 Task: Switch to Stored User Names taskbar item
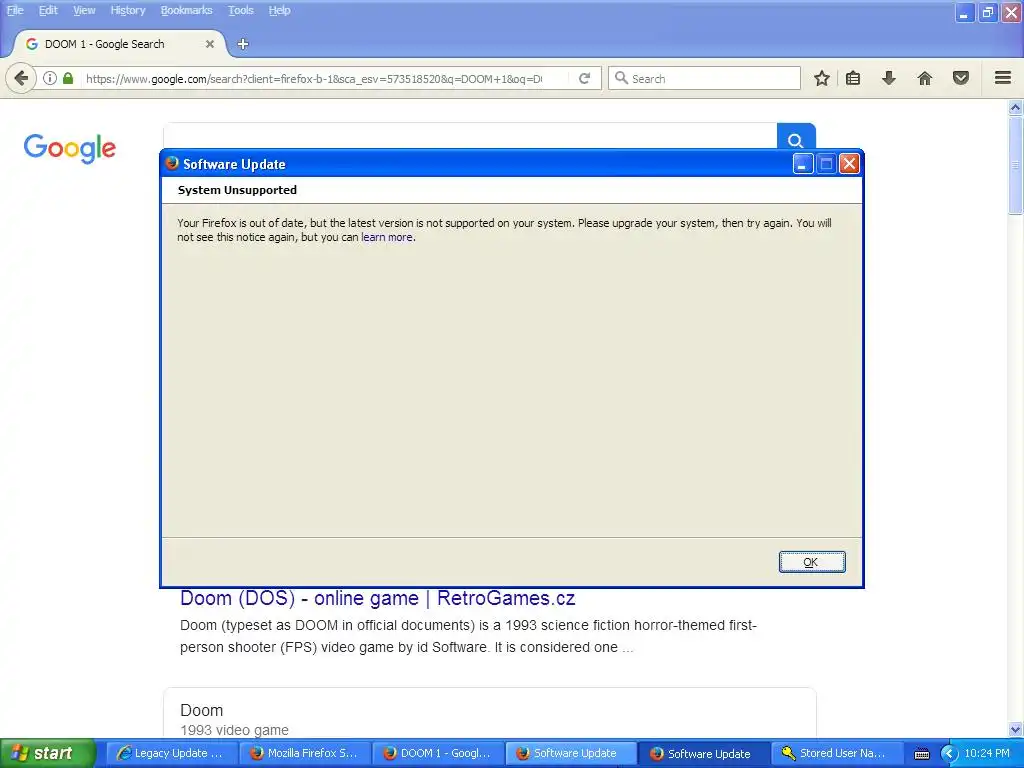837,753
